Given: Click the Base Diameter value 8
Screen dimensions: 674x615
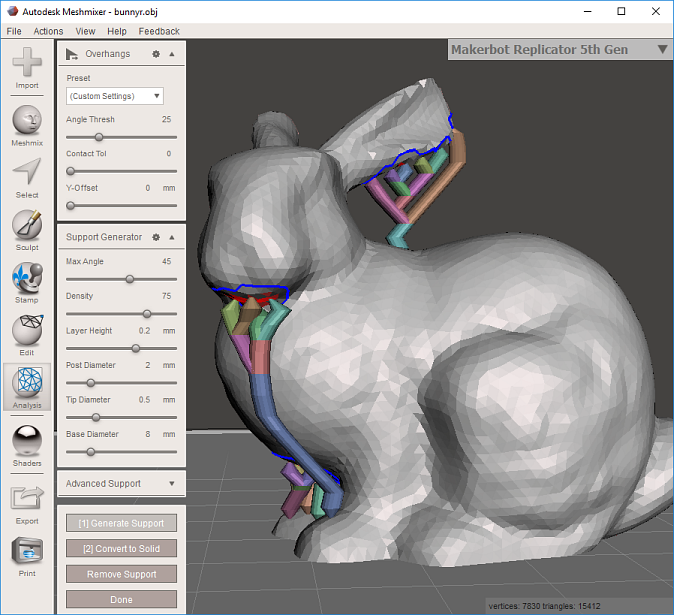Looking at the screenshot, I should click(x=148, y=434).
